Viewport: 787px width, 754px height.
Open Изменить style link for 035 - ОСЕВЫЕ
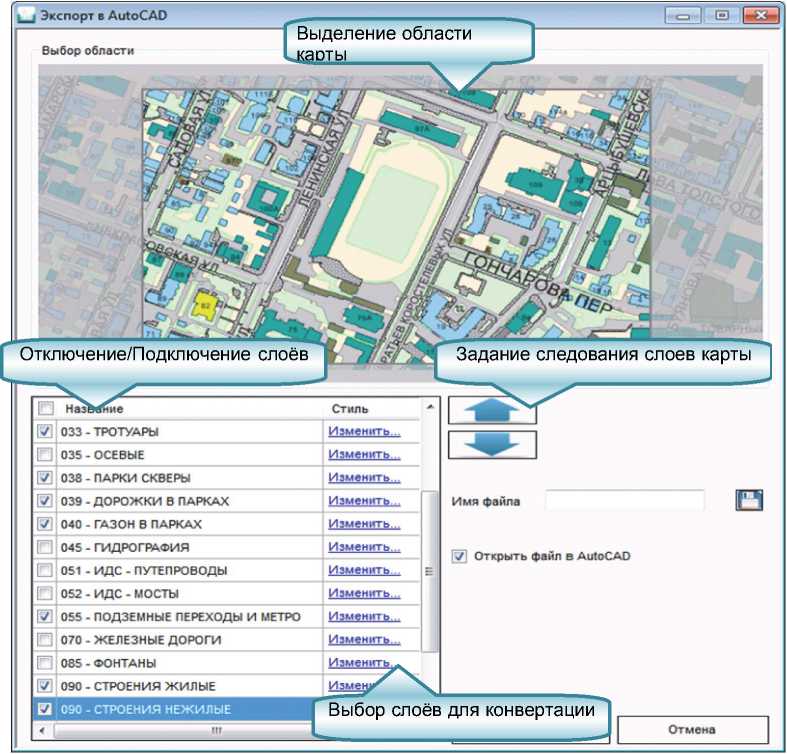point(364,454)
